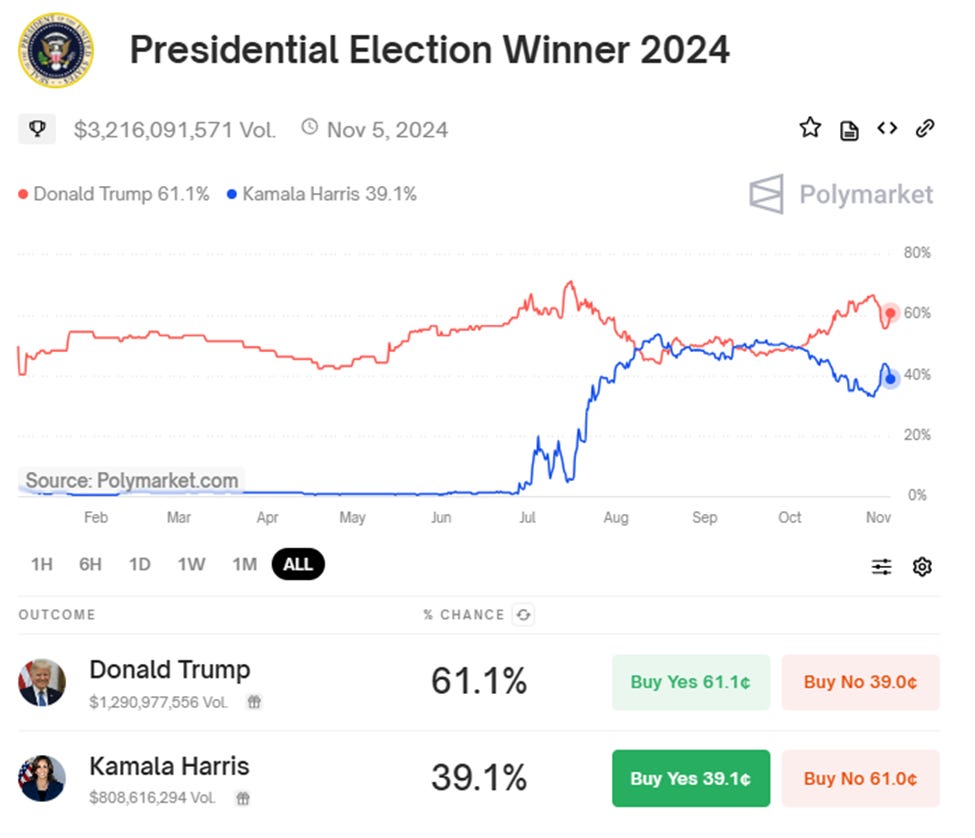Copy the market link via the link icon
The height and width of the screenshot is (838, 975).
pos(925,128)
